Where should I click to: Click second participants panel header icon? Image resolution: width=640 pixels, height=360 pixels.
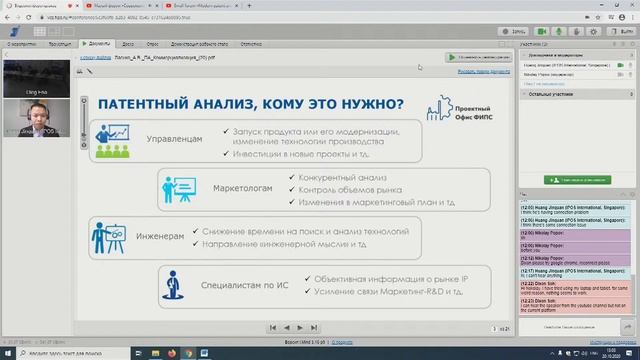623,44
